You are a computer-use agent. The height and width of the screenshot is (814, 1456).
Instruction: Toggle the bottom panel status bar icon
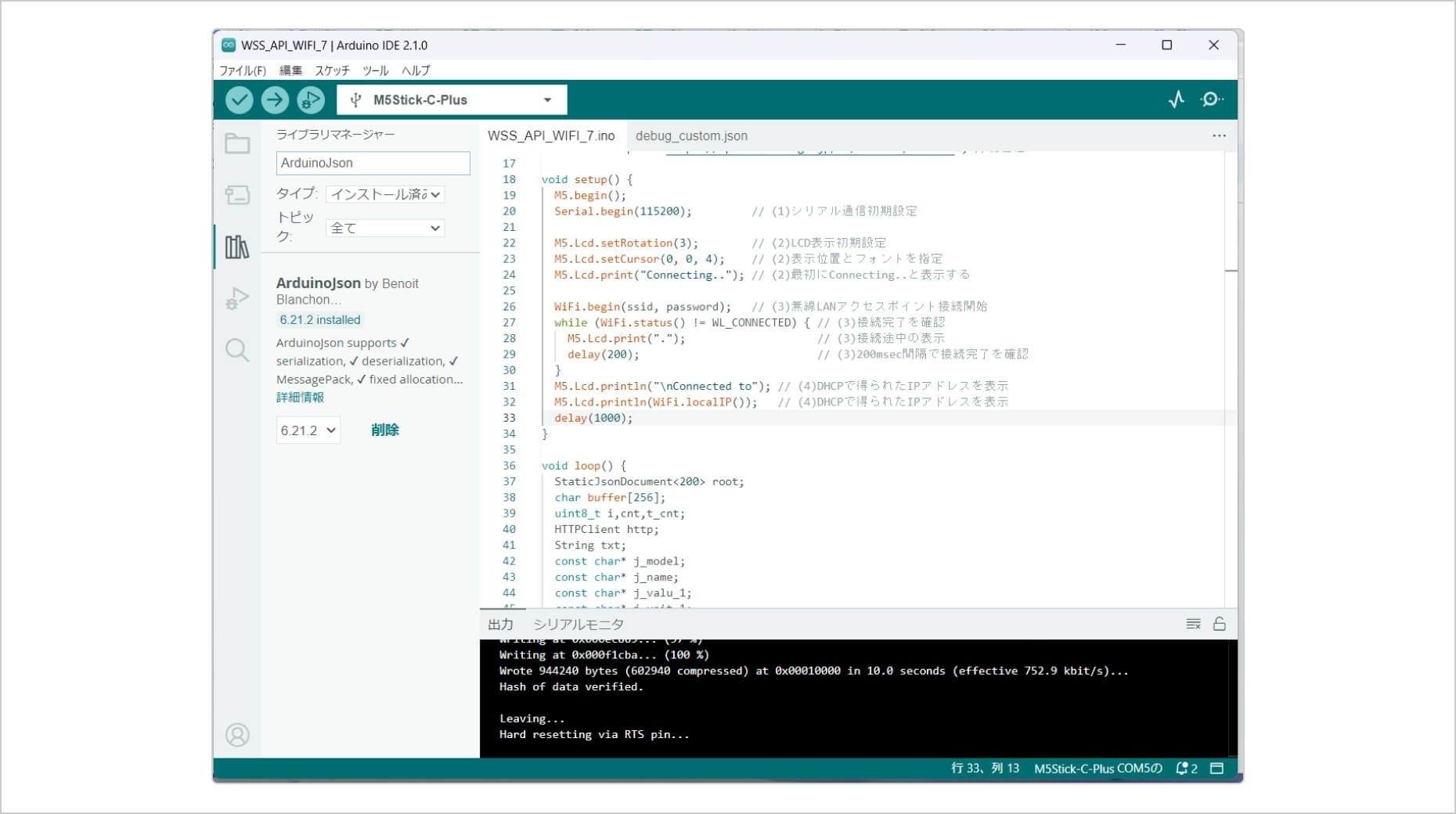1216,769
